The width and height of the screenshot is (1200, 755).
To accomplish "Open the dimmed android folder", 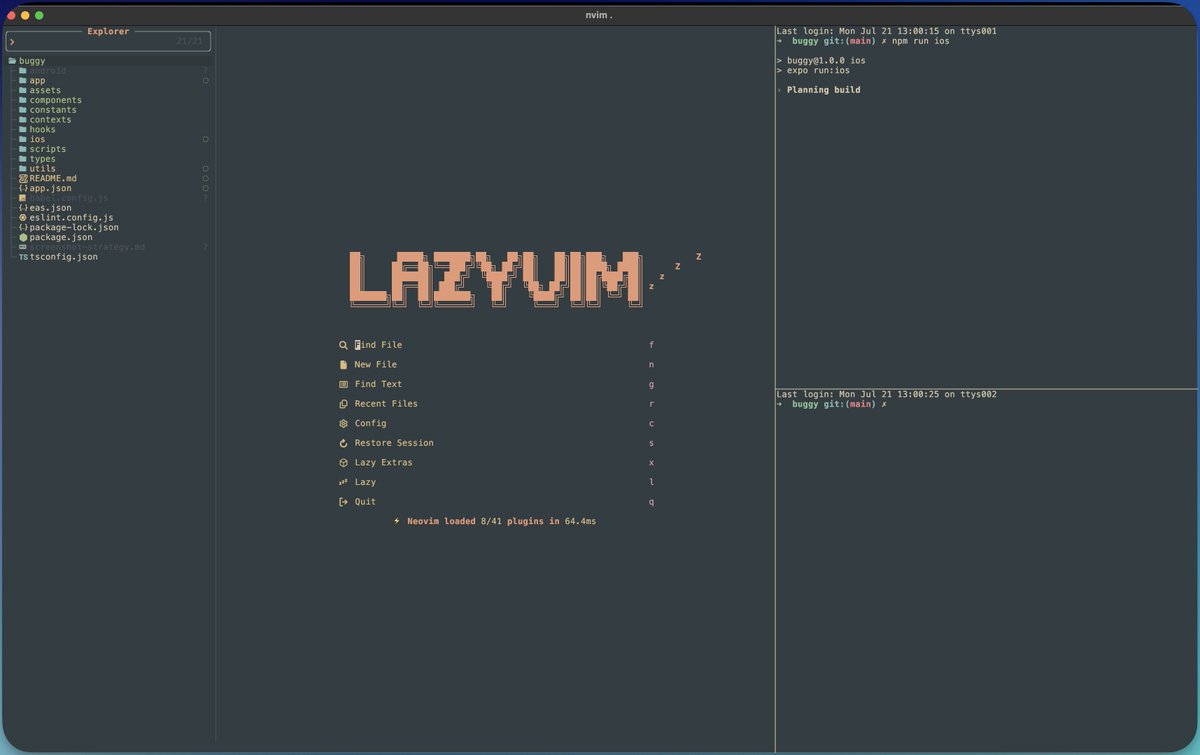I will pyautogui.click(x=48, y=71).
